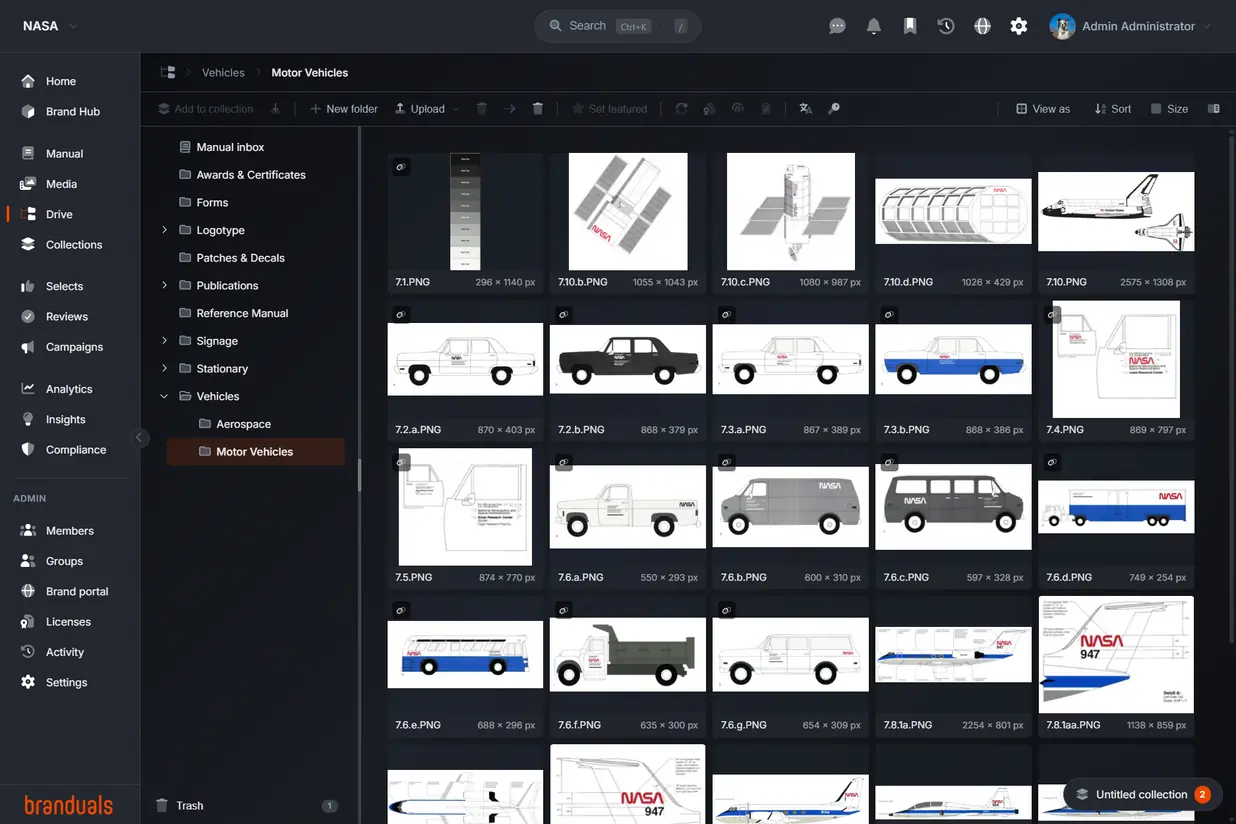Open the chat messages icon

[838, 27]
